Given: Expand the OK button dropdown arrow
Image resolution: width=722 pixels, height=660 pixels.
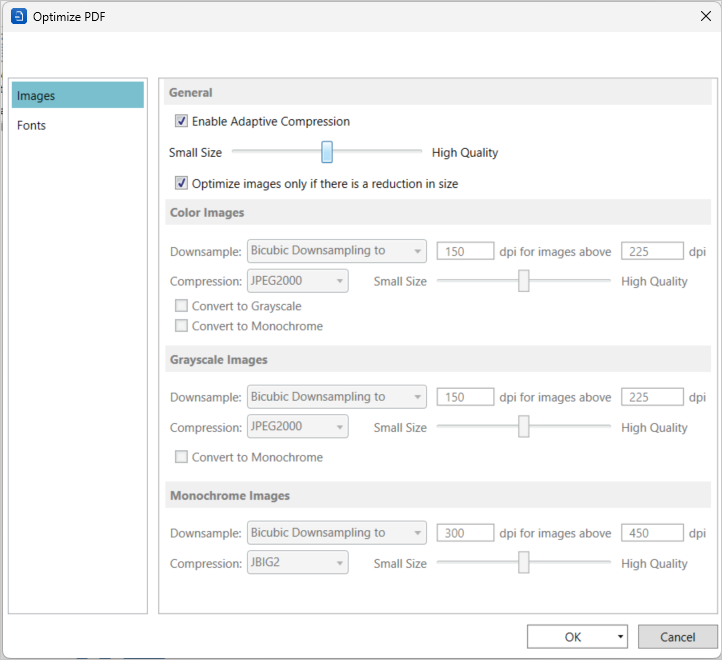Looking at the screenshot, I should point(620,637).
